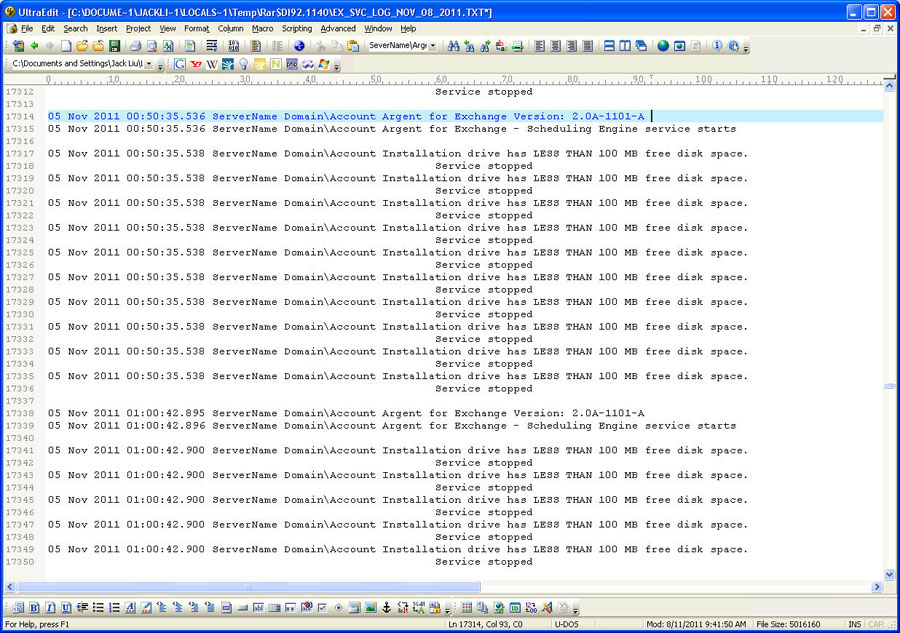This screenshot has width=900, height=633.
Task: Click the Advanced menu item
Action: (338, 29)
